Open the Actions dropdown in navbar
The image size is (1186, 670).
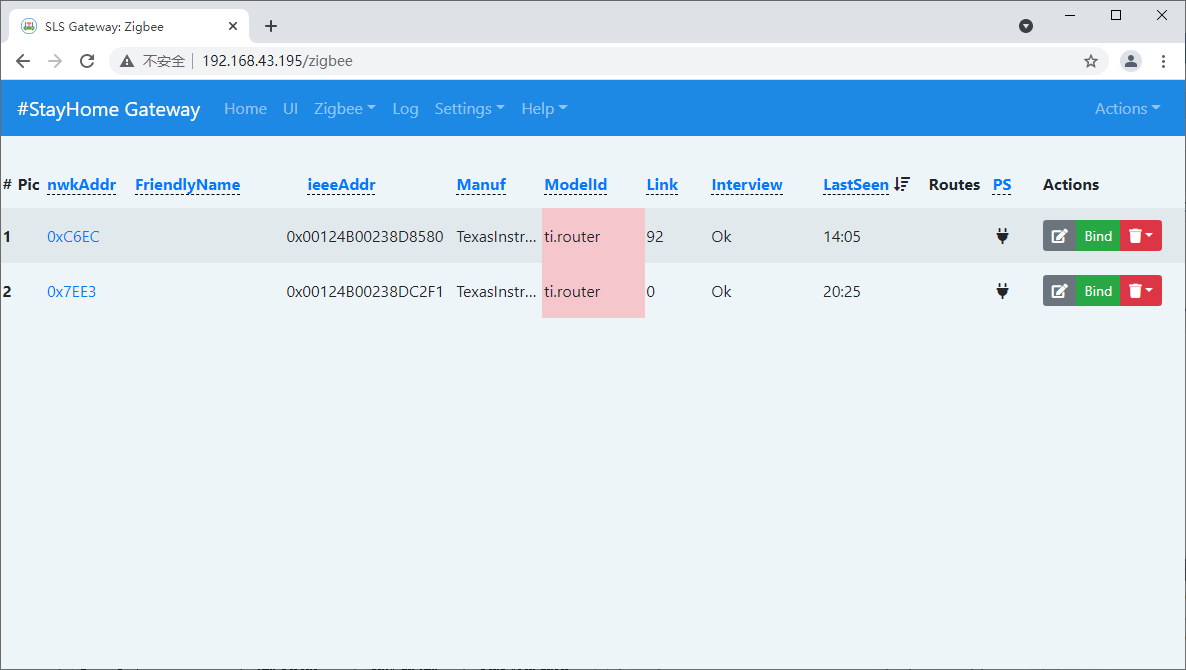(1127, 109)
